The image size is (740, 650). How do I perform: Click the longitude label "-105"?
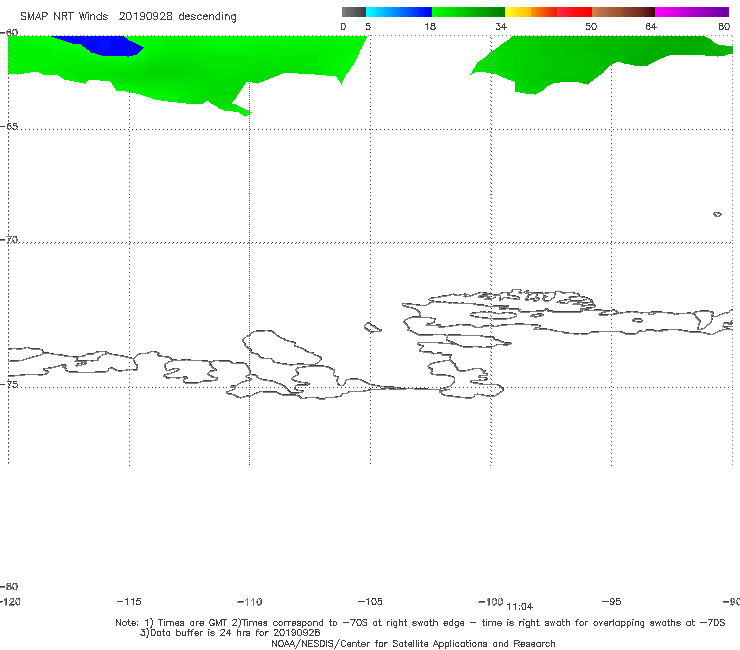(x=370, y=602)
